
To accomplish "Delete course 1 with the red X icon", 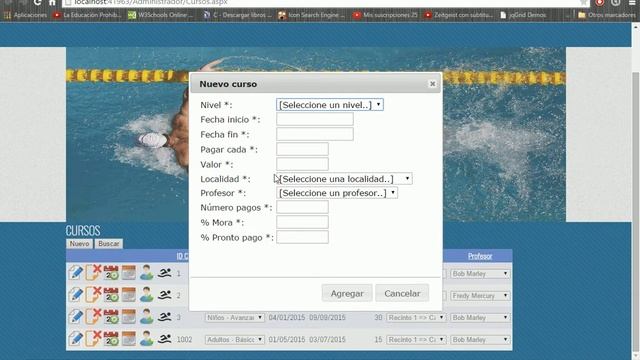I will [x=93, y=272].
